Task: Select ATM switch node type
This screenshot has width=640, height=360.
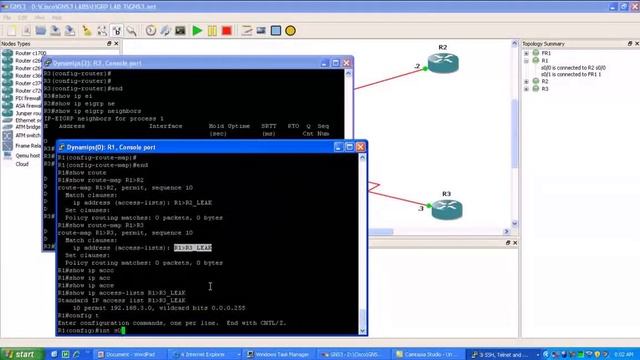Action: (21, 136)
